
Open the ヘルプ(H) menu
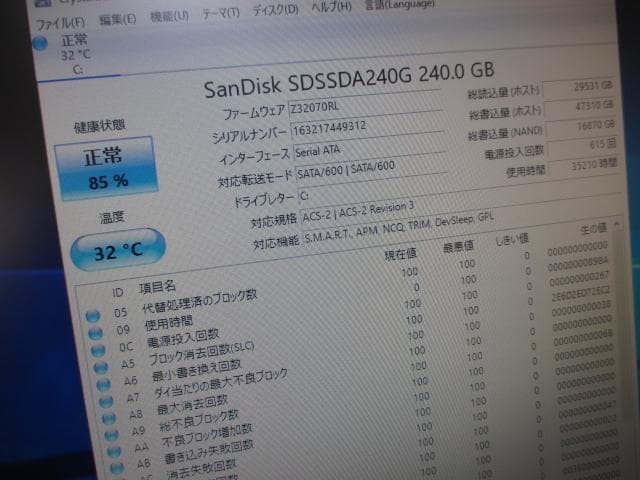pyautogui.click(x=331, y=6)
